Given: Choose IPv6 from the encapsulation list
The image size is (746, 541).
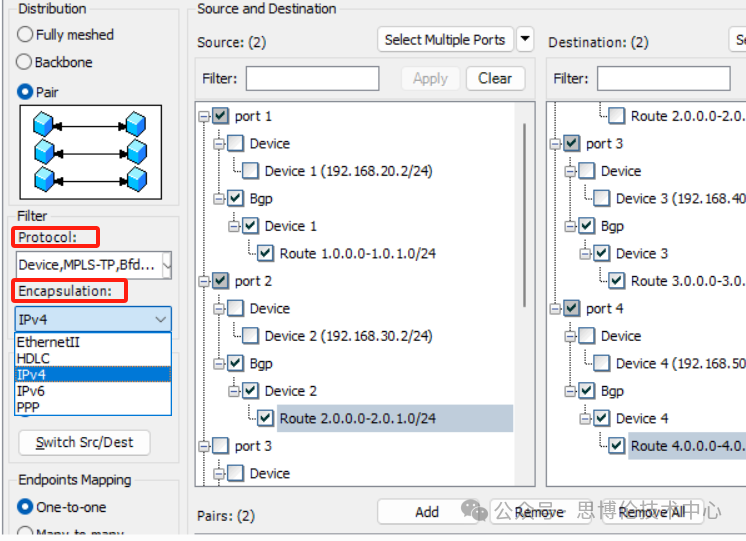Looking at the screenshot, I should tap(32, 391).
